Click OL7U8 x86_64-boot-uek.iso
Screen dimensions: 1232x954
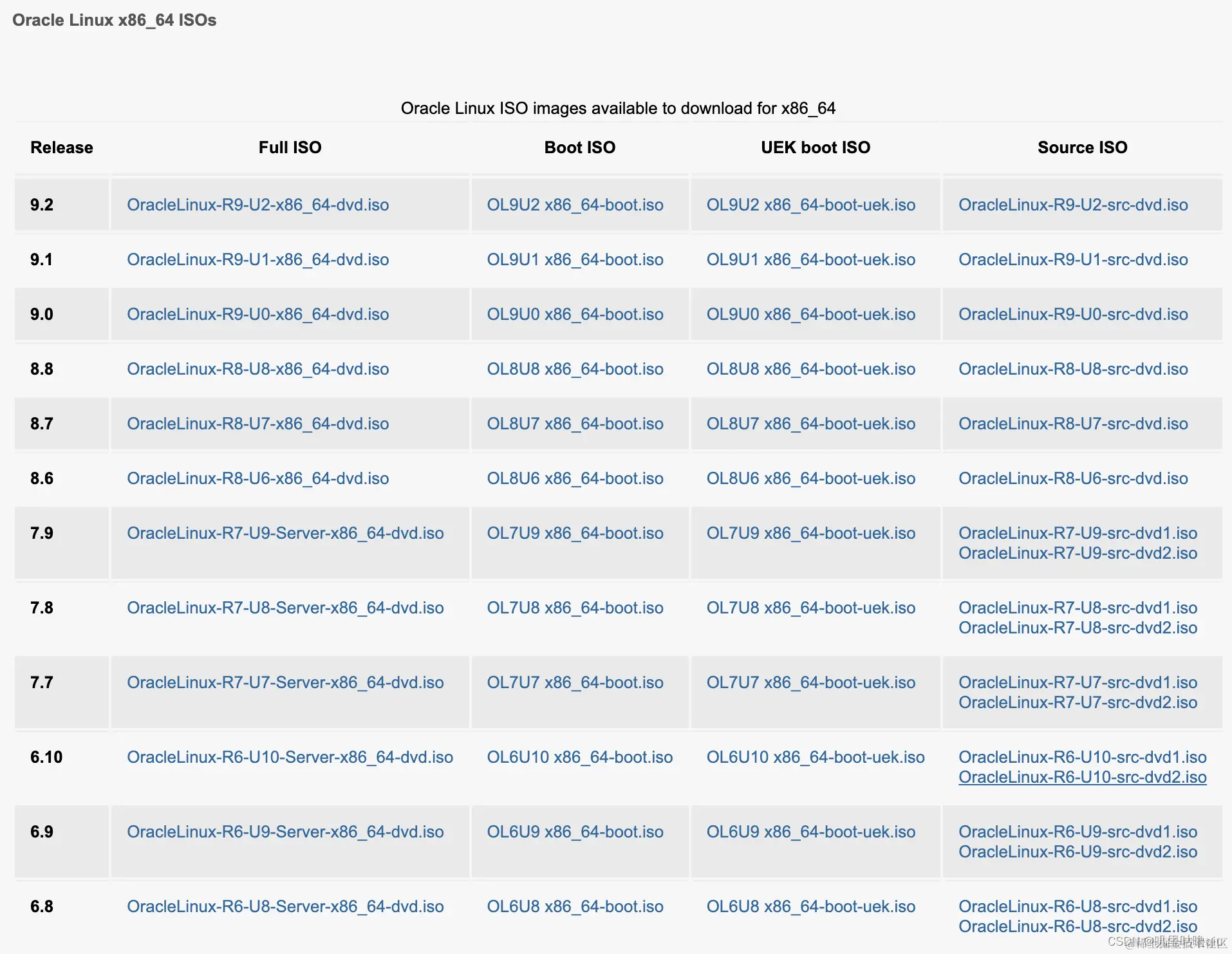[810, 608]
